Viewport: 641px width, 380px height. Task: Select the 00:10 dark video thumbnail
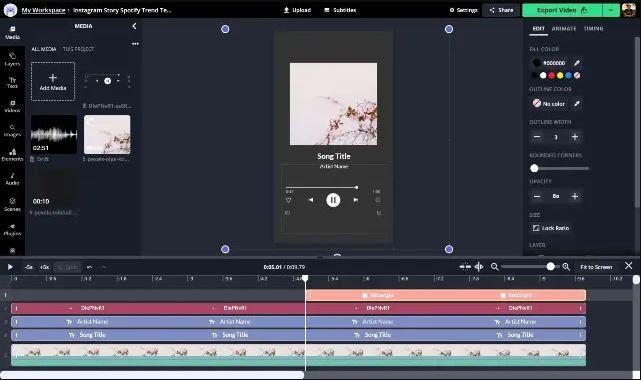(x=54, y=188)
